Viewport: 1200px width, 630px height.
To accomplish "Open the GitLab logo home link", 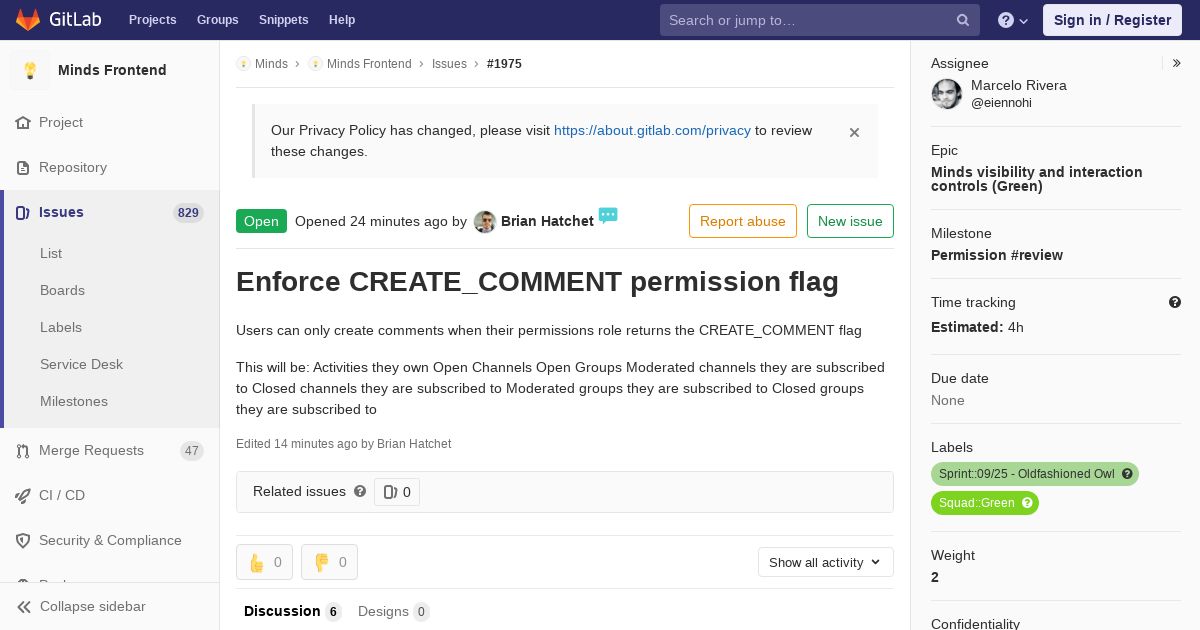I will point(58,20).
